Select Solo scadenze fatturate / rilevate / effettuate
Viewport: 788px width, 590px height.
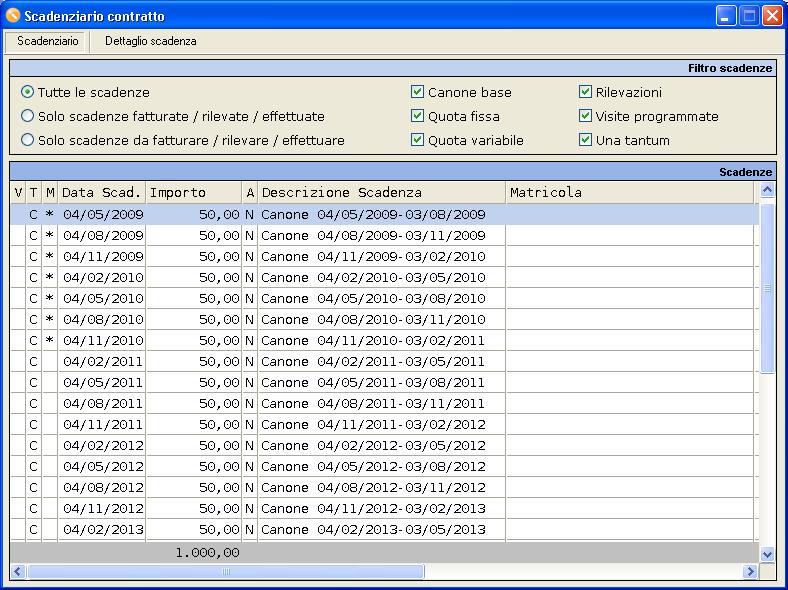(28, 116)
